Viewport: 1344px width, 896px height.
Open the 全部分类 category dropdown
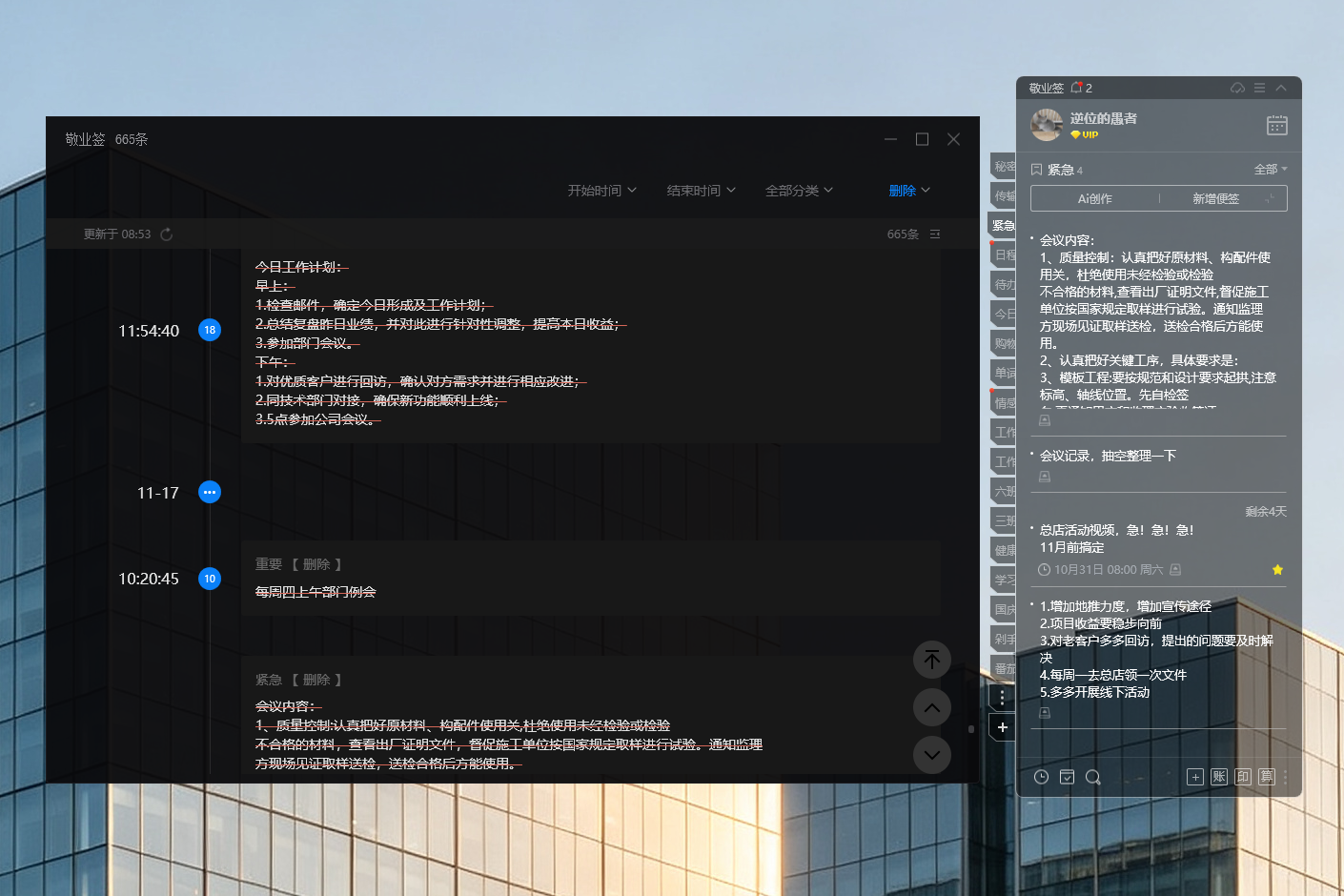tap(800, 191)
